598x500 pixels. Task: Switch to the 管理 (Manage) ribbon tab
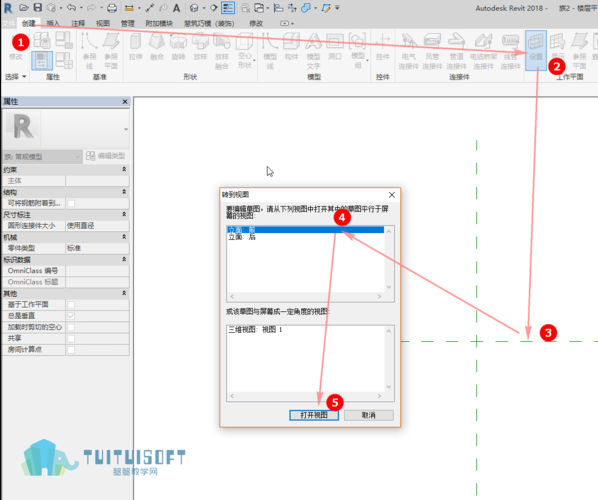pos(127,23)
